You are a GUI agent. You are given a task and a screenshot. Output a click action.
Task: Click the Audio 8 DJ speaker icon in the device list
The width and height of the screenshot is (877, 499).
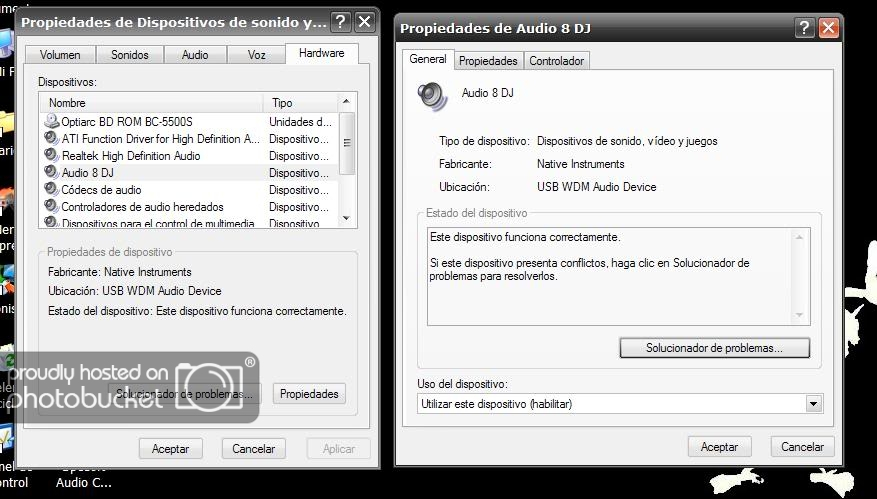click(x=52, y=172)
